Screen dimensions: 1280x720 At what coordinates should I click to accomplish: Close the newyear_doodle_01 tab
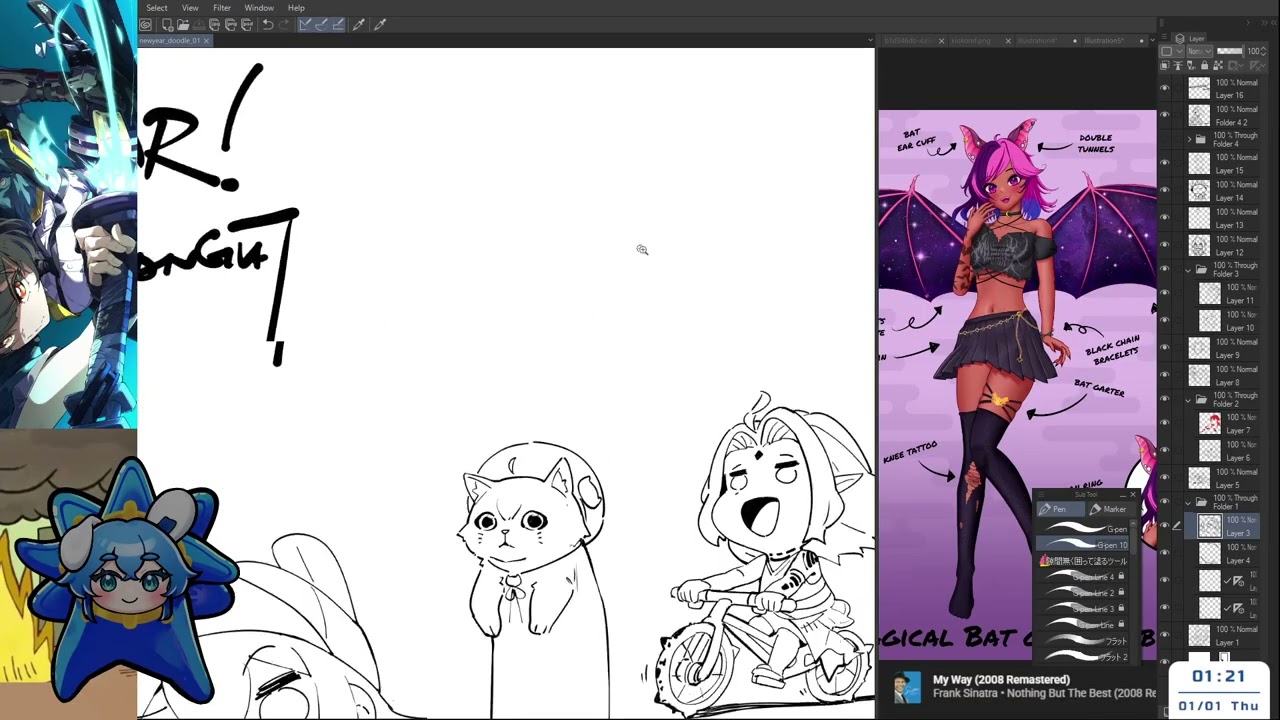point(207,41)
